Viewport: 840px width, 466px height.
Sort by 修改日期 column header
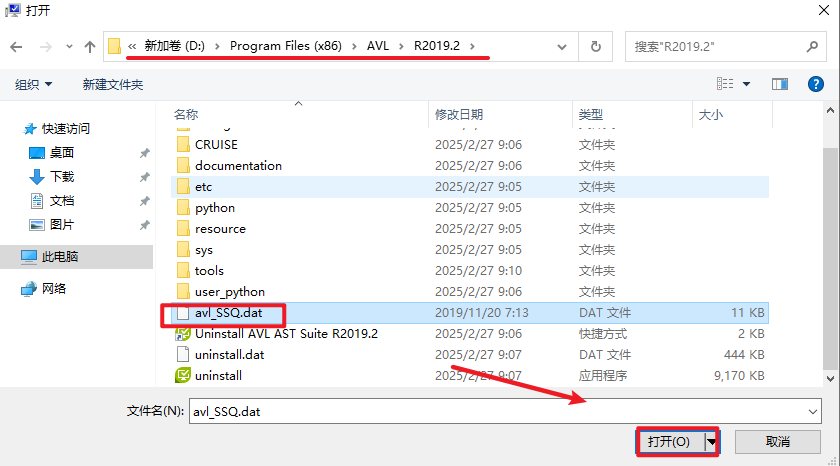point(459,115)
